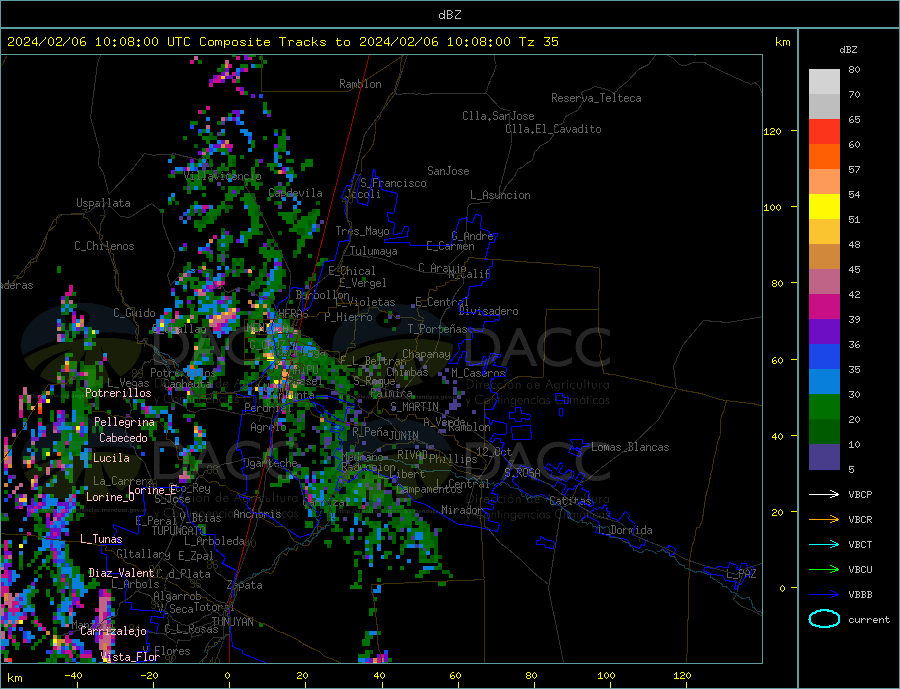Click the 'dBZ' title at the top

point(449,15)
